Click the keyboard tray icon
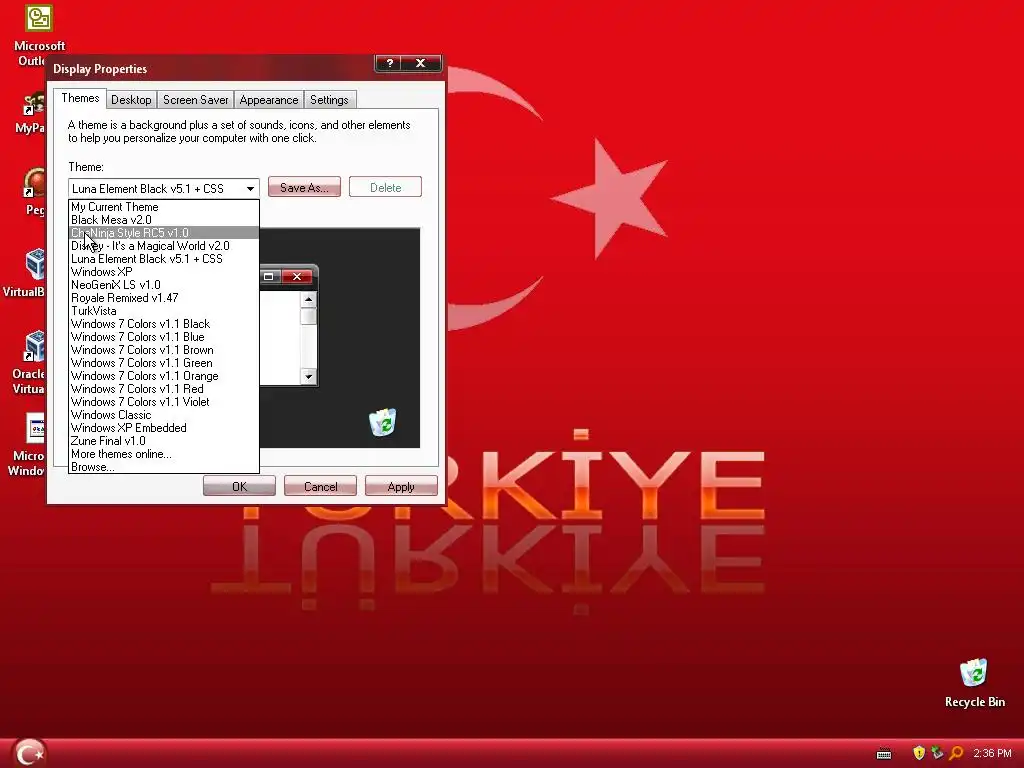Screen dimensions: 1024x768 pyautogui.click(x=884, y=754)
